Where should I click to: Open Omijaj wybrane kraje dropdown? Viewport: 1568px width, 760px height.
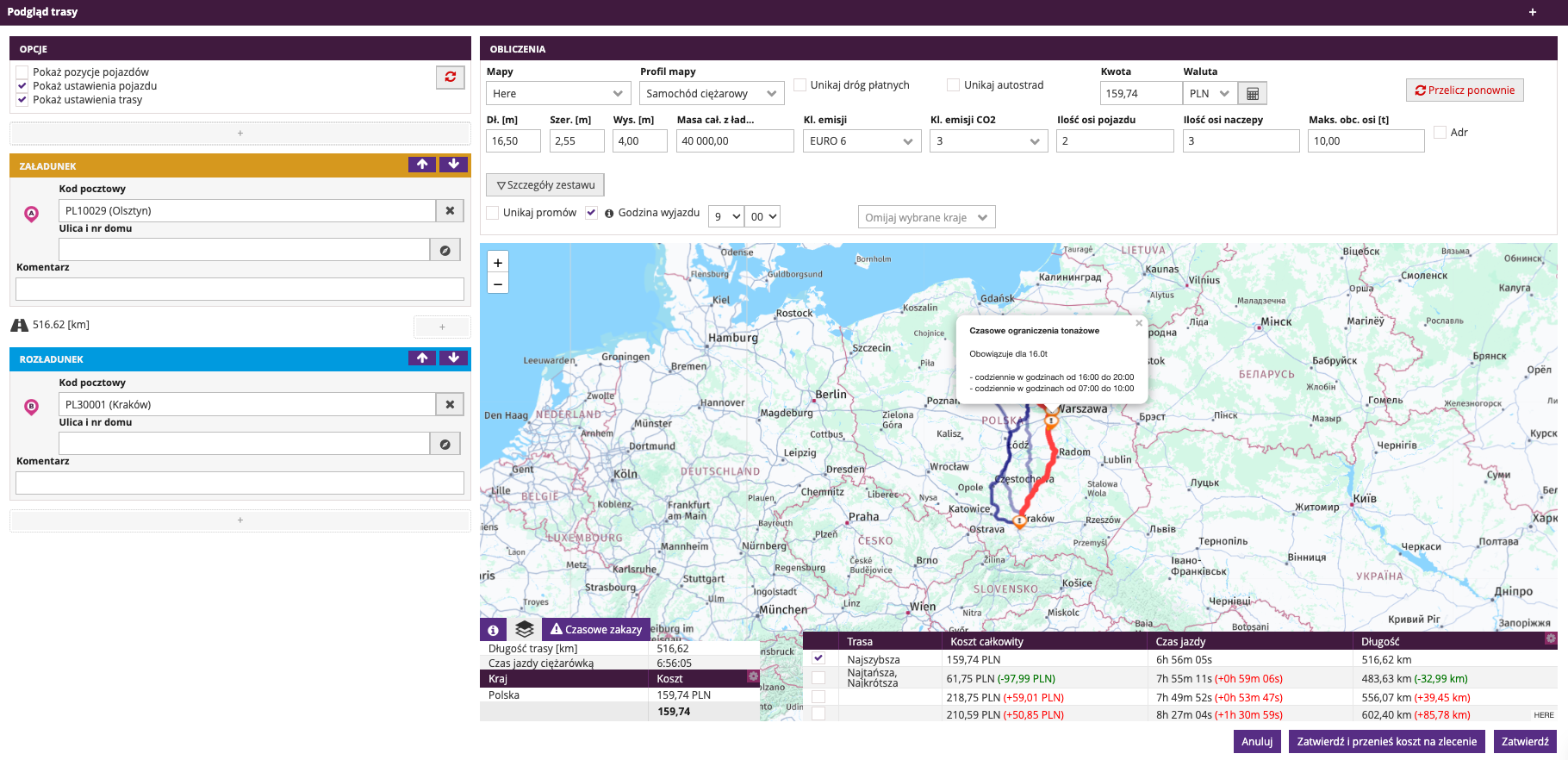pos(927,217)
